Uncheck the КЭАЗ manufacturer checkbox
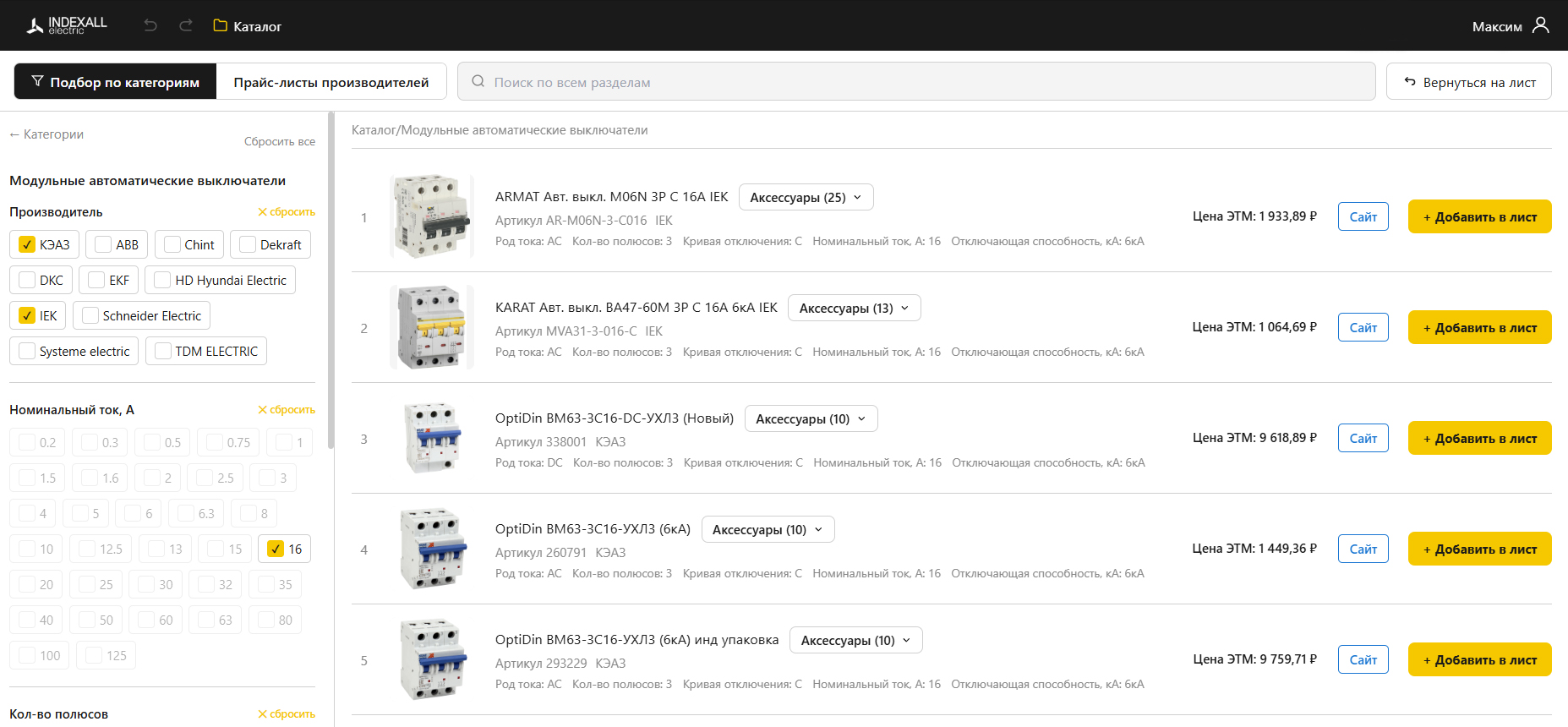 [27, 244]
